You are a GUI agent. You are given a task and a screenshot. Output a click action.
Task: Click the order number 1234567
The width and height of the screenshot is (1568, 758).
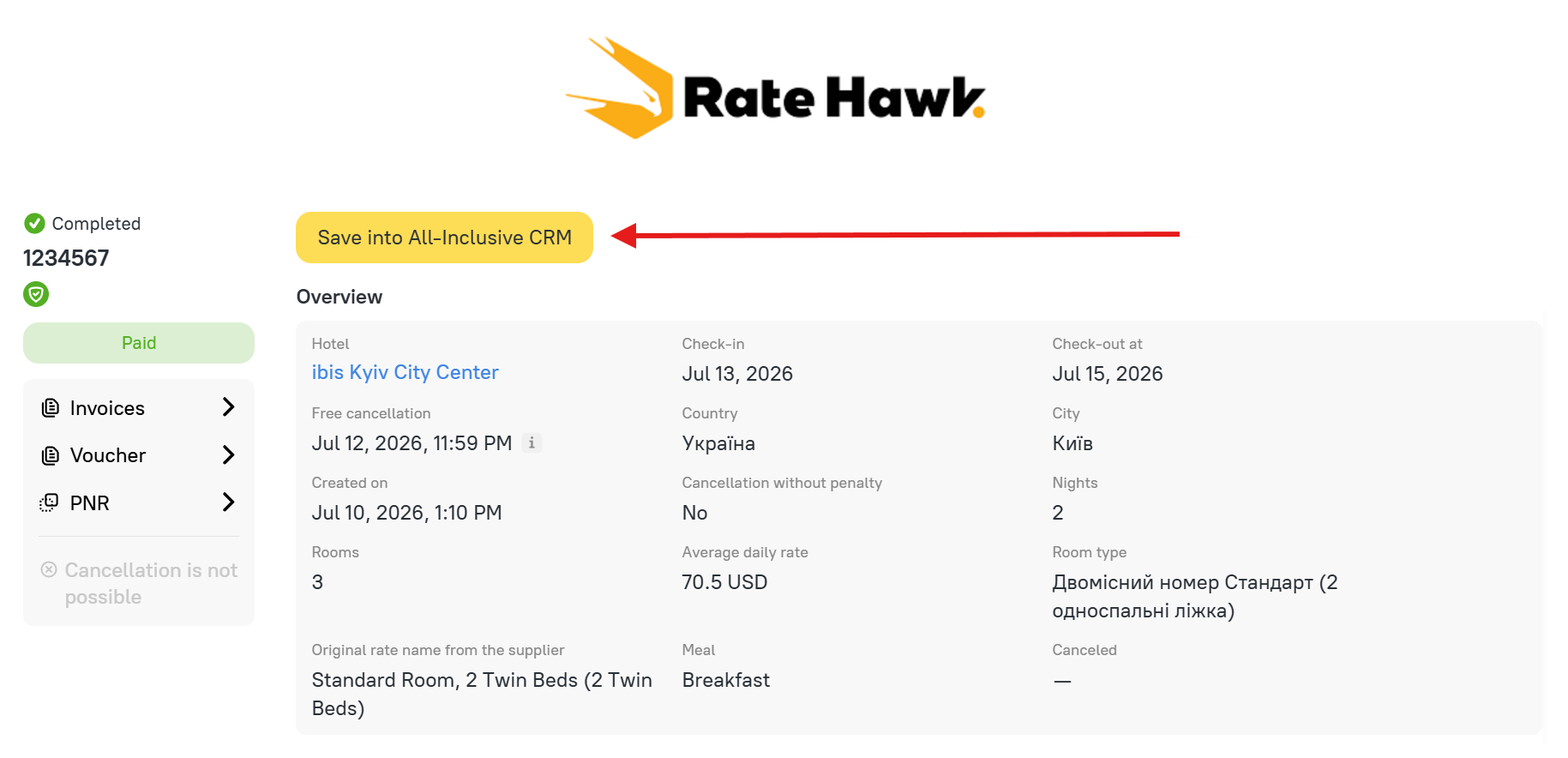66,258
